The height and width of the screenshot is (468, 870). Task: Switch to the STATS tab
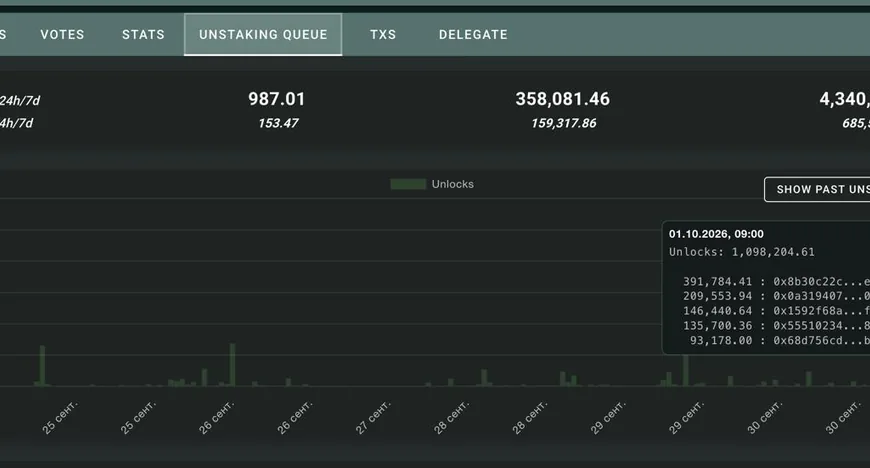(143, 34)
